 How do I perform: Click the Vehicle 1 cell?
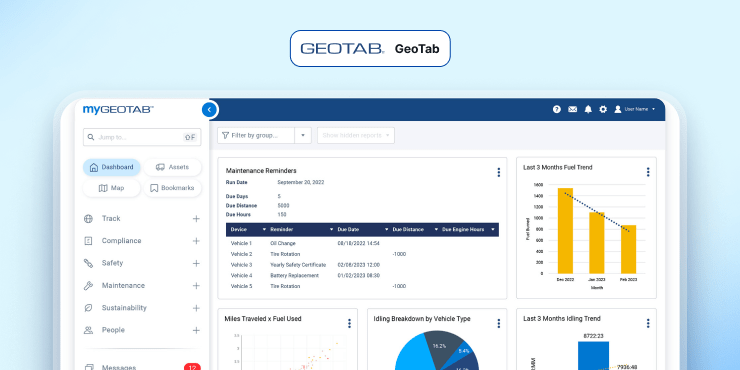[241, 244]
